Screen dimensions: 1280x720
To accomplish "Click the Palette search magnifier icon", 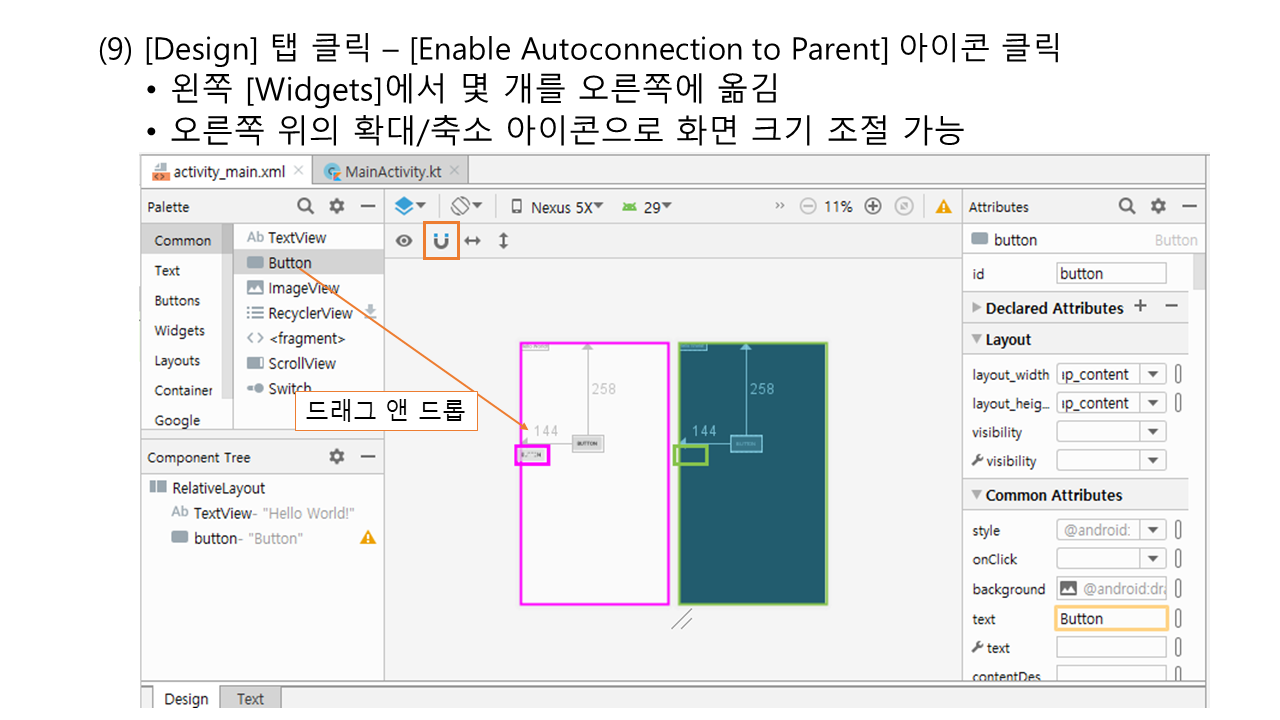I will tap(306, 206).
